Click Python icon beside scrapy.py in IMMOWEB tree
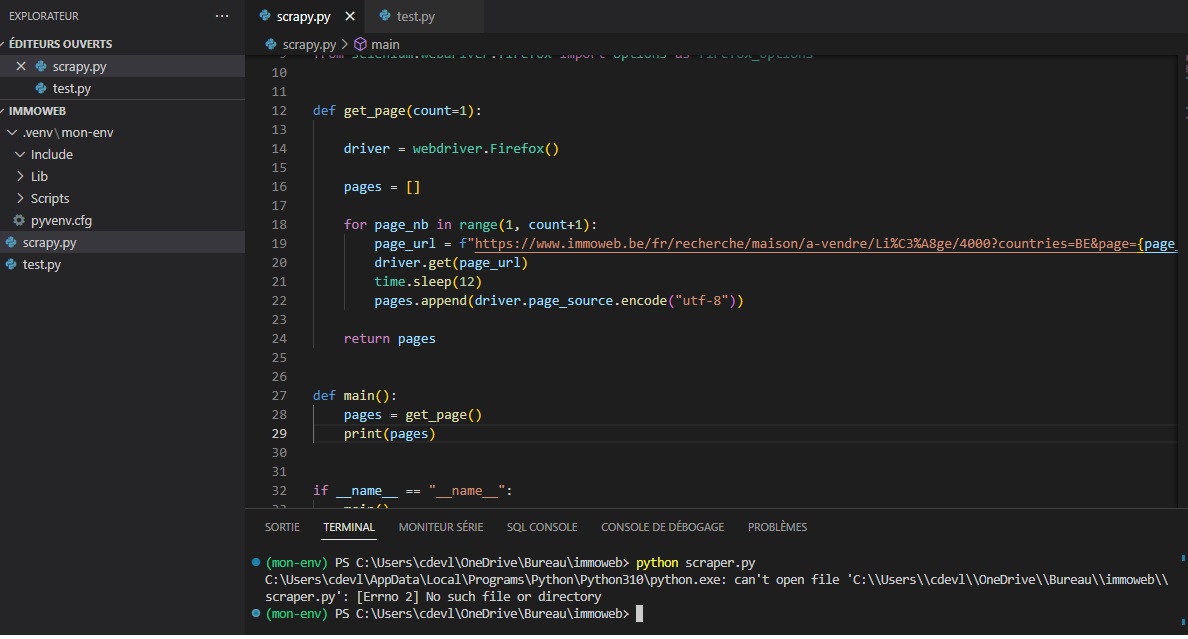Viewport: 1188px width, 639px height. tap(11, 243)
